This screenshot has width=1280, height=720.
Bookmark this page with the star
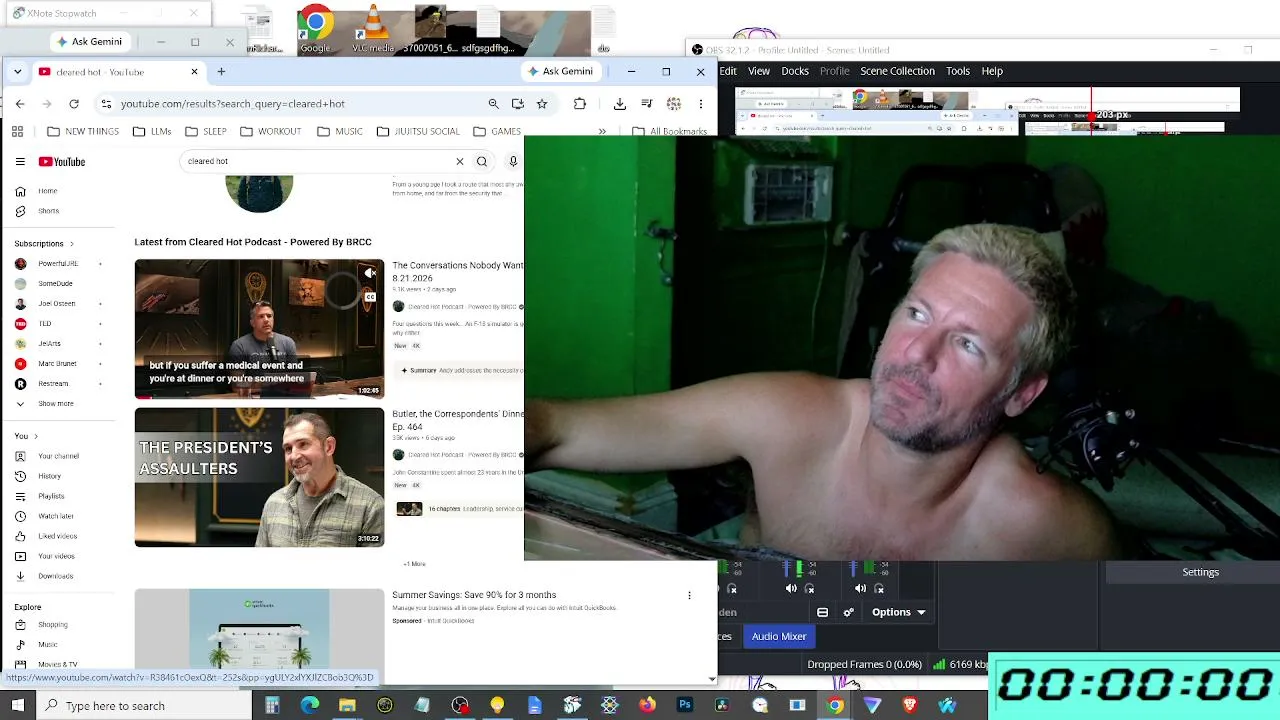click(542, 103)
